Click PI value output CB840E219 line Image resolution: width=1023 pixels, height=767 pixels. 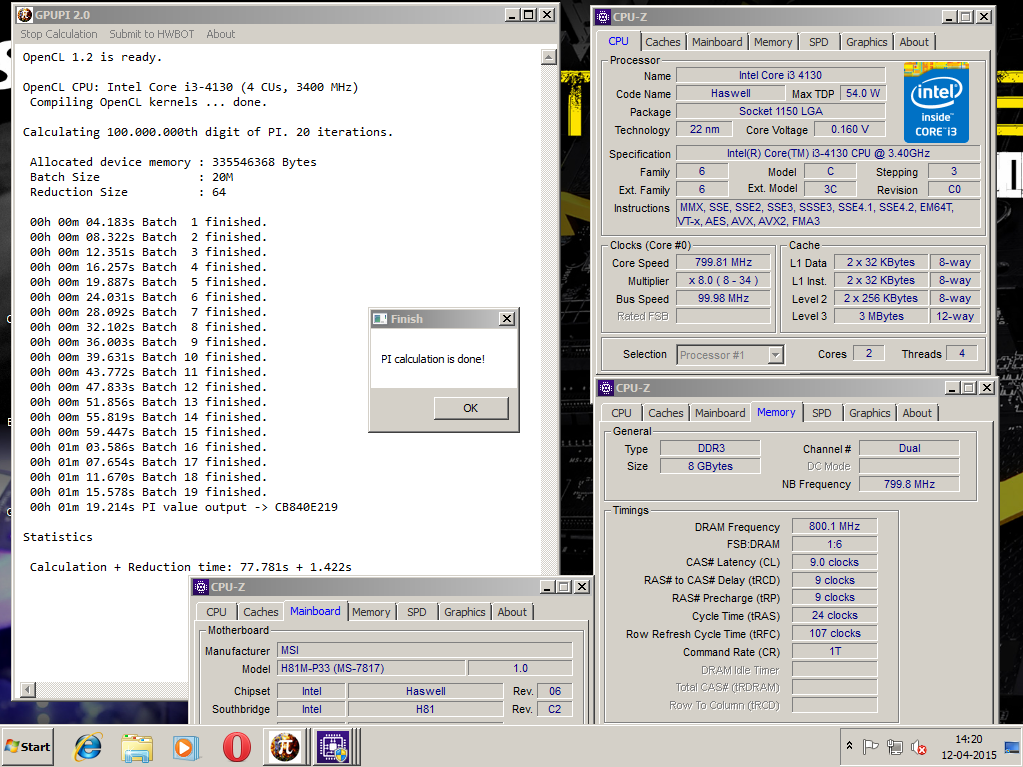click(x=184, y=507)
